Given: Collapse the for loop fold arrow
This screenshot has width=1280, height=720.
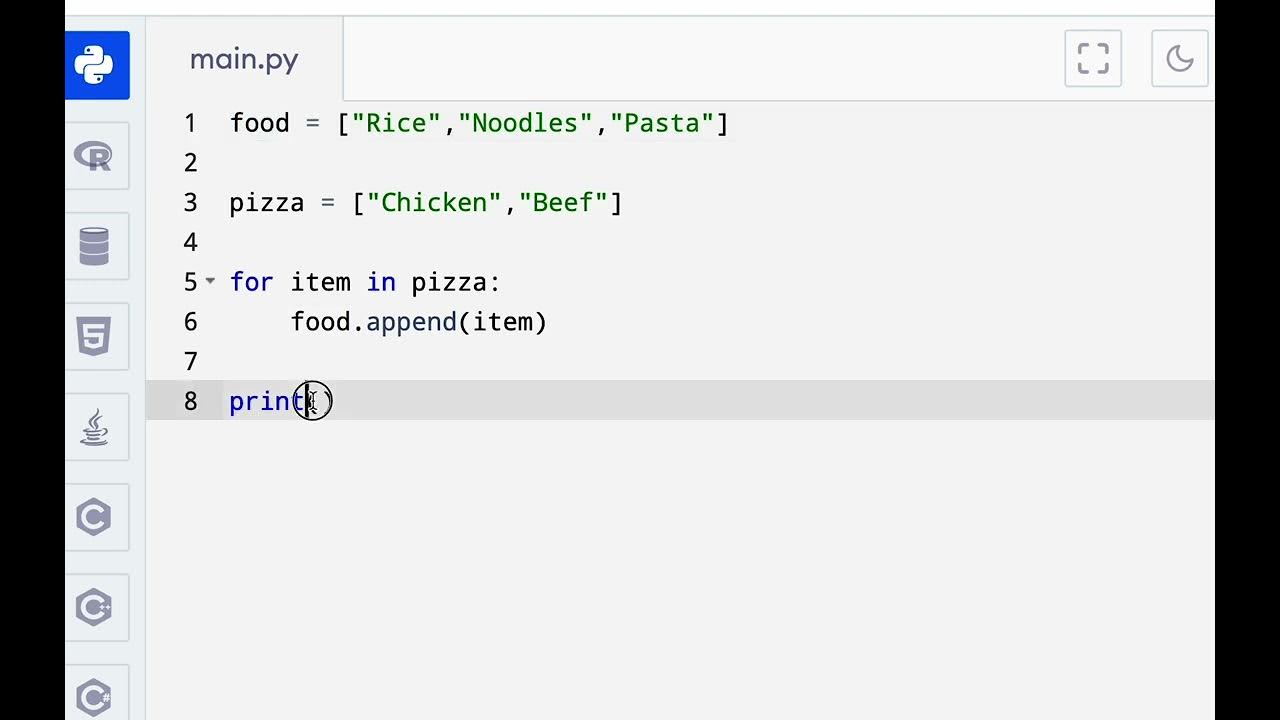Looking at the screenshot, I should [210, 281].
